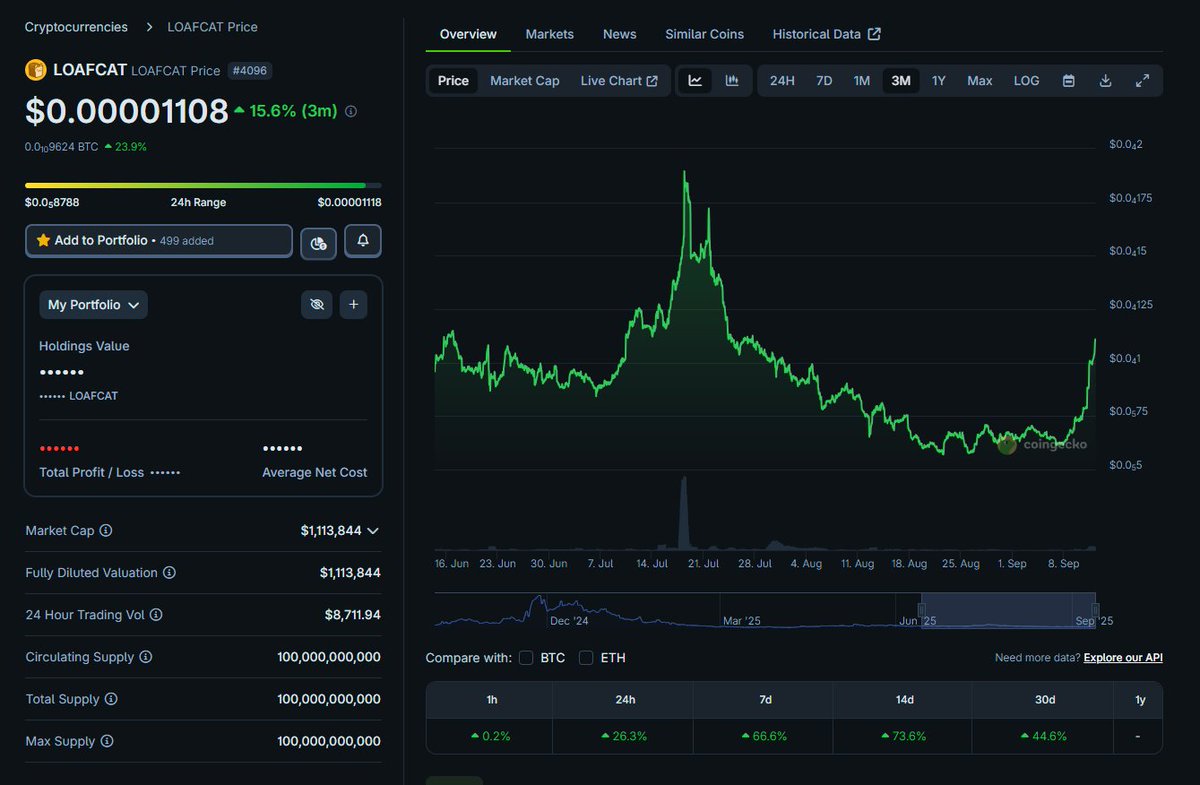Open the News tab
Viewport: 1200px width, 785px height.
click(620, 34)
